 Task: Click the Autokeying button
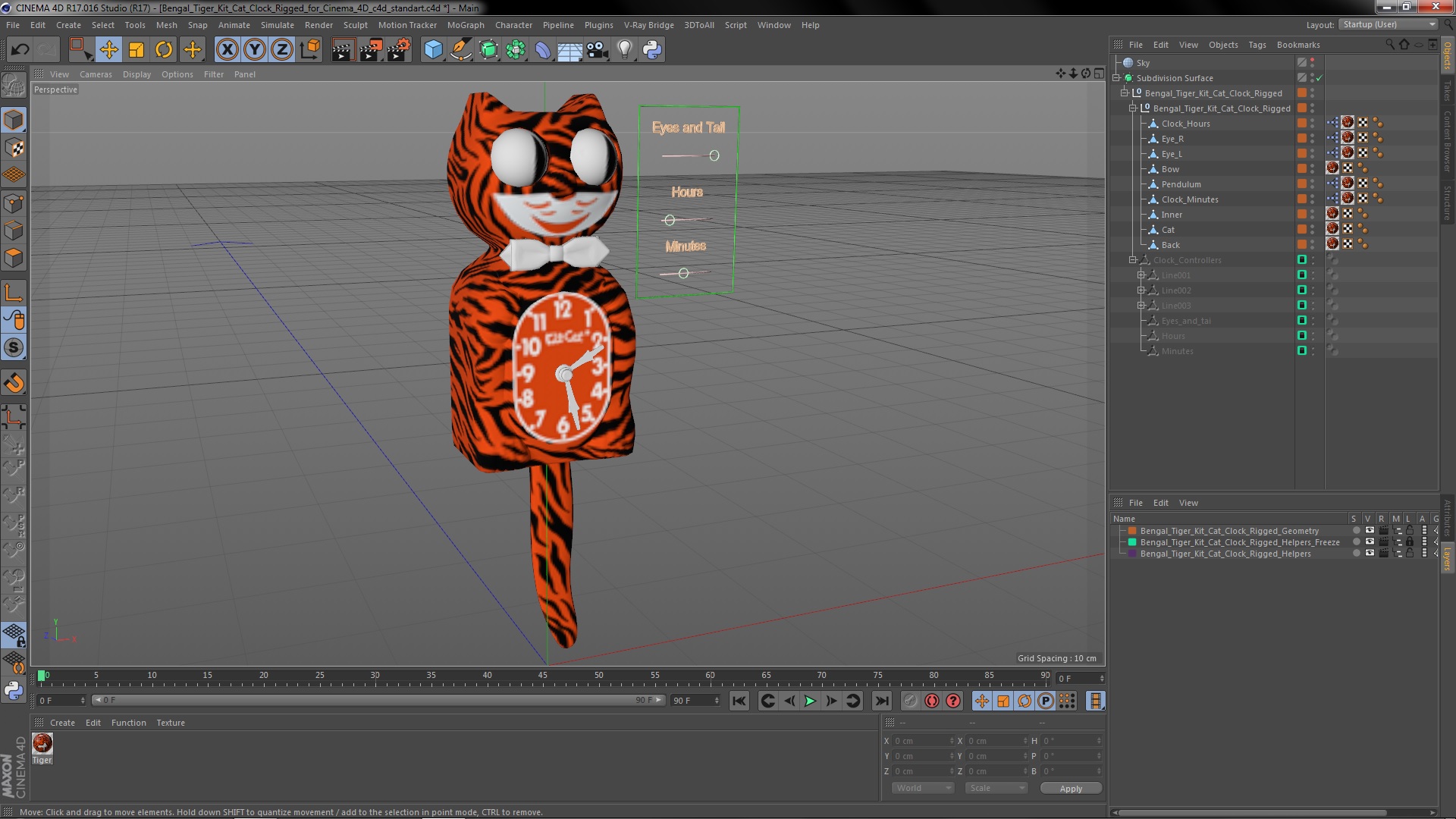click(x=932, y=701)
